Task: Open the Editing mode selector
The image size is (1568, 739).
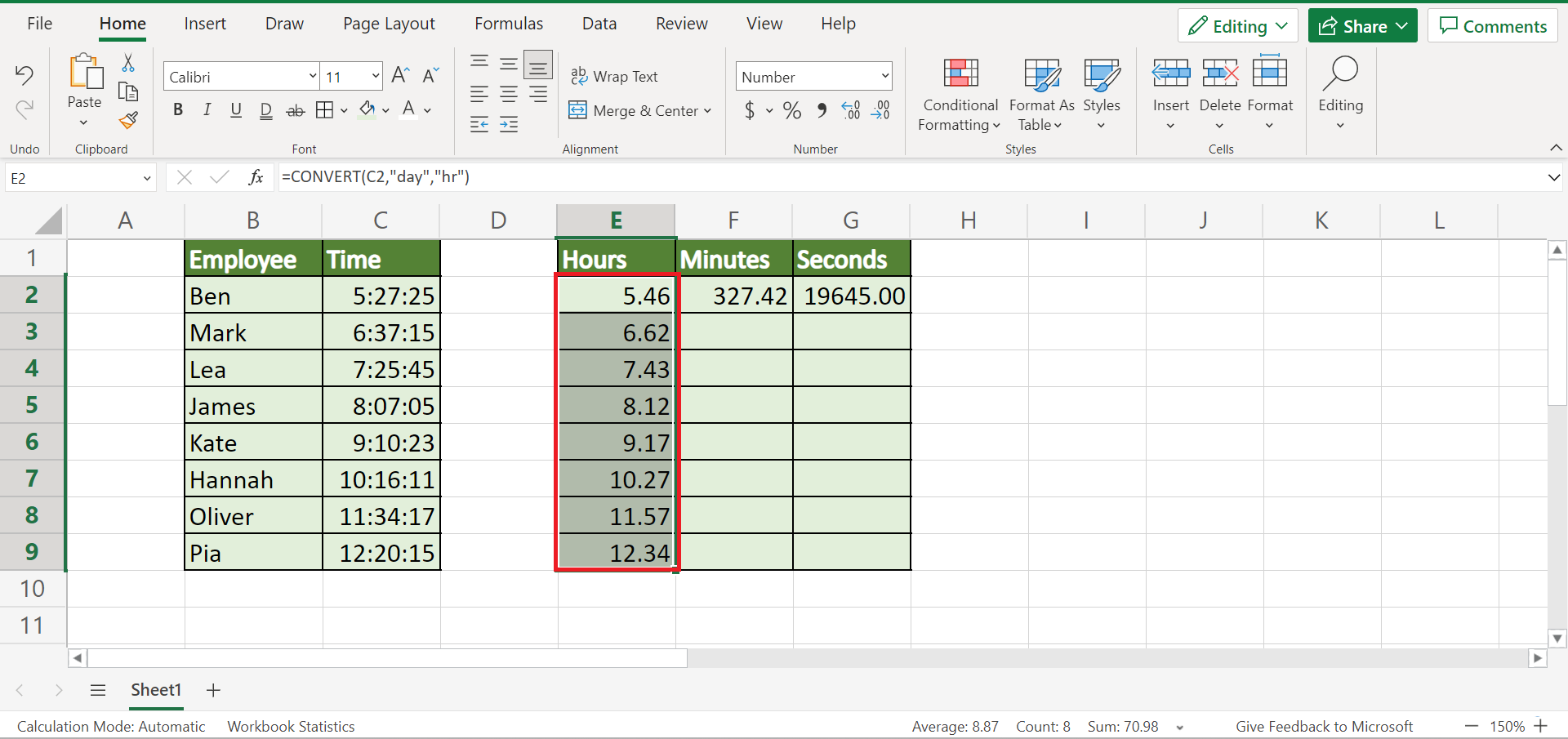Action: [1237, 25]
